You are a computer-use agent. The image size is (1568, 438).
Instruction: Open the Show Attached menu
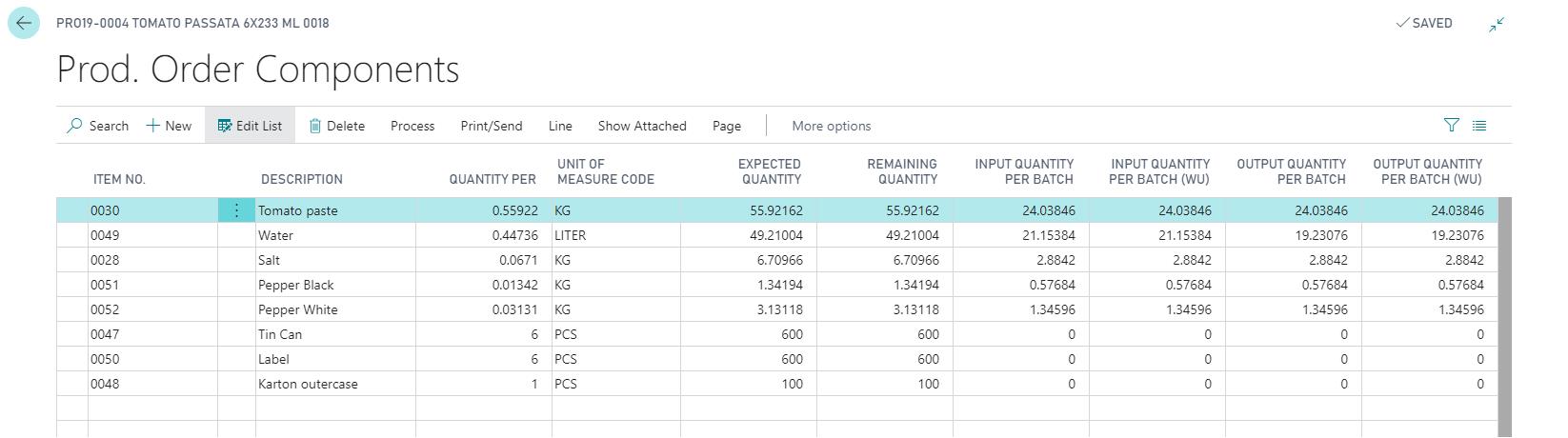click(x=642, y=126)
